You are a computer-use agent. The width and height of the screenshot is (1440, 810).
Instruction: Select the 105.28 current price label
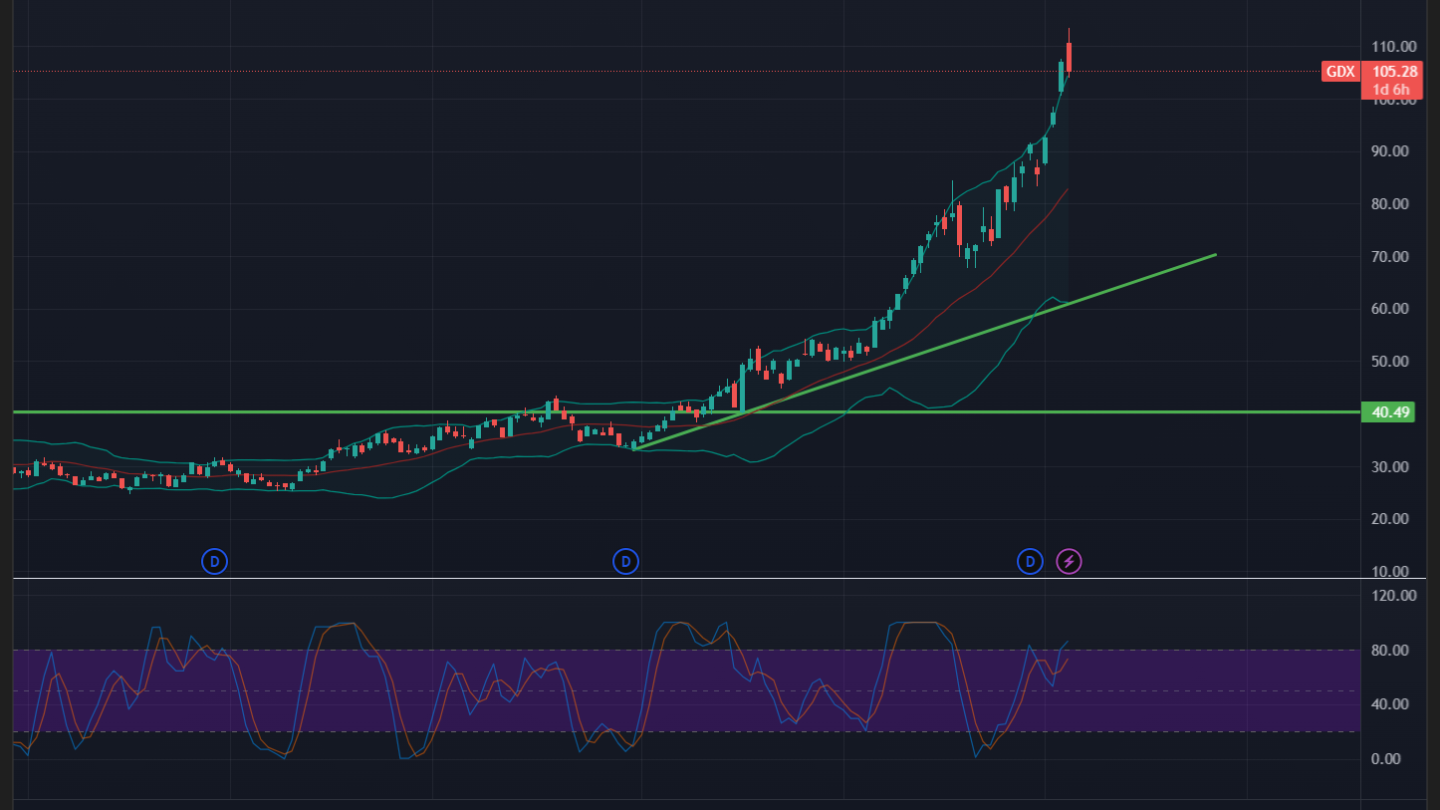[x=1389, y=72]
